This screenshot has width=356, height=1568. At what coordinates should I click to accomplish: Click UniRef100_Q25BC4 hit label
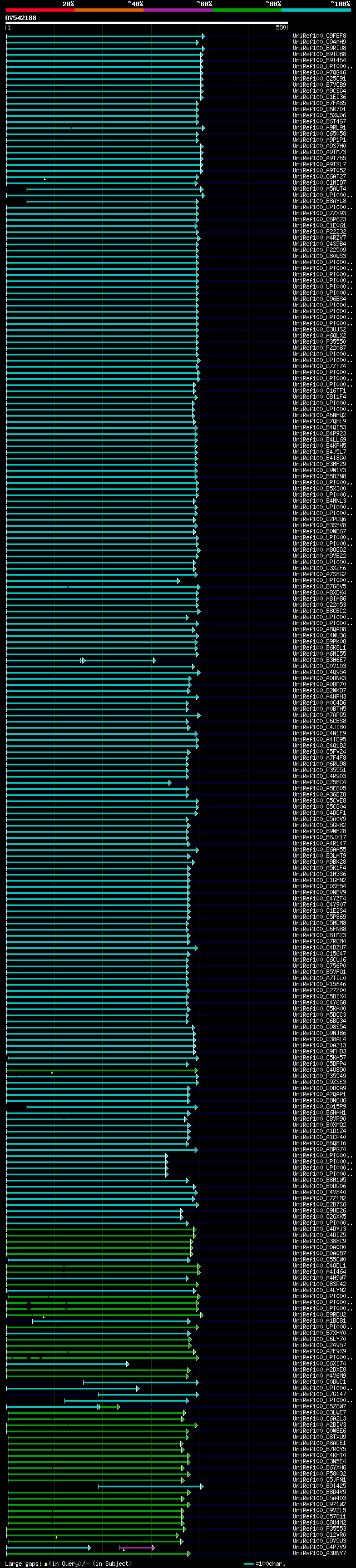[x=319, y=782]
